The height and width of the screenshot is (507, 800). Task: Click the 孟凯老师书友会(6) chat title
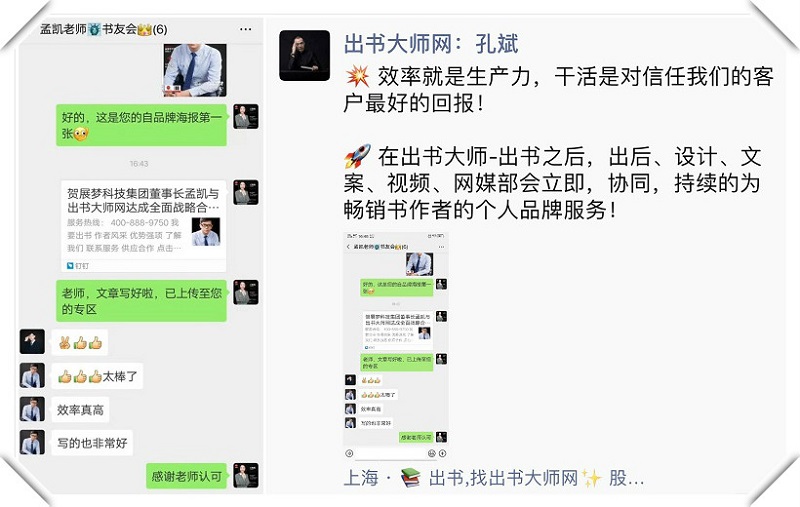(x=104, y=29)
